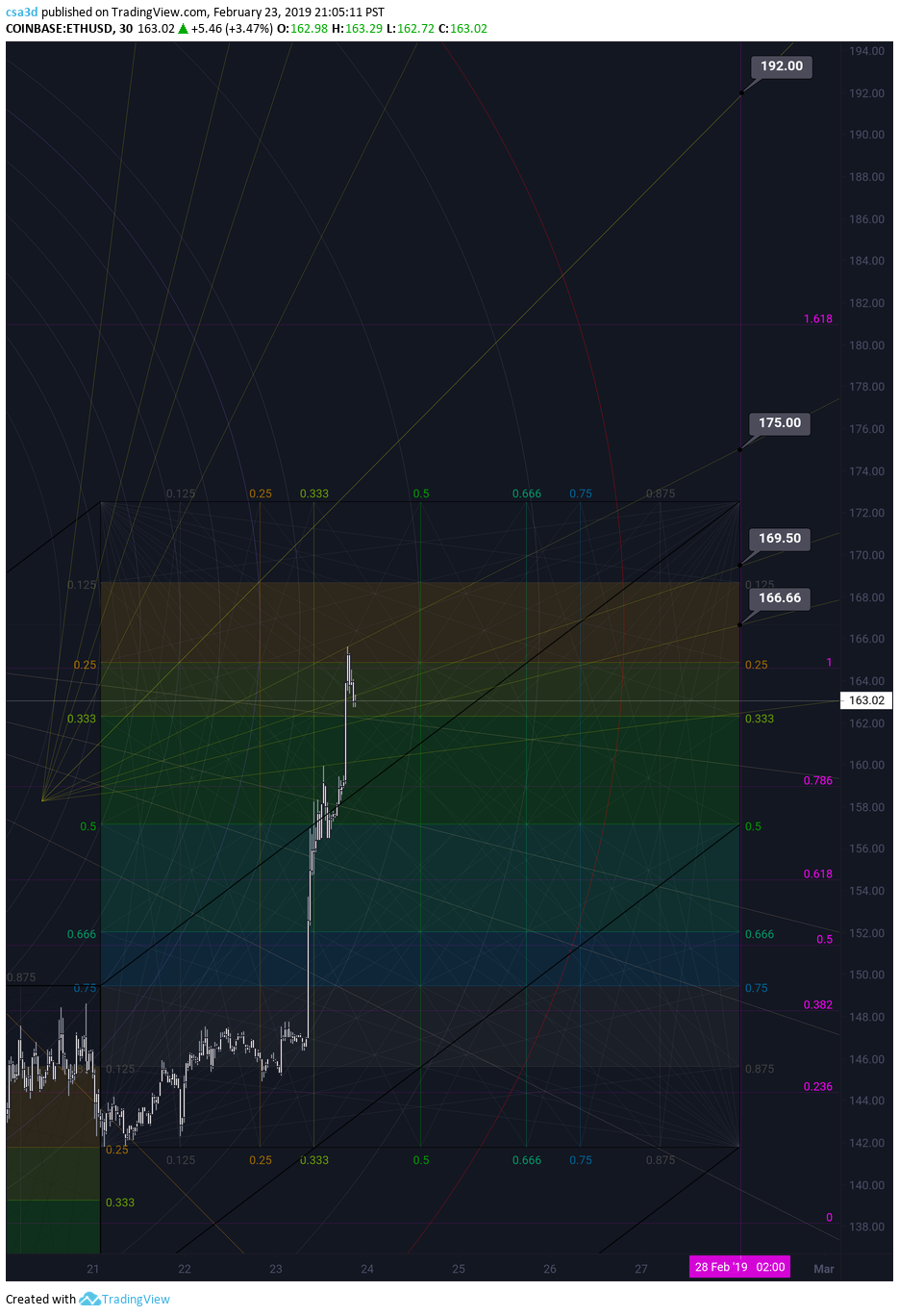Click the 138.00 price axis label

coord(866,1227)
